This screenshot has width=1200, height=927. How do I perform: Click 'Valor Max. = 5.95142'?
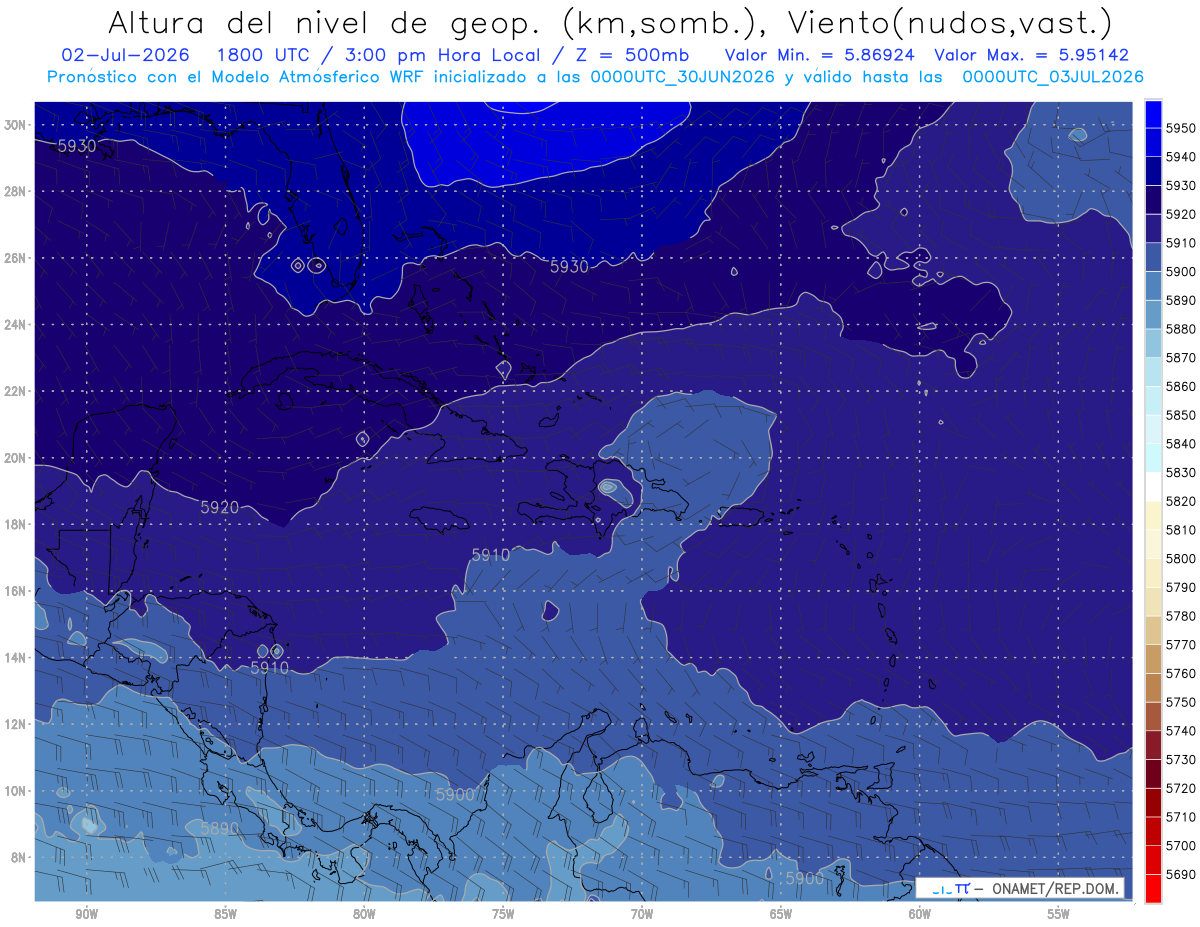point(1031,55)
